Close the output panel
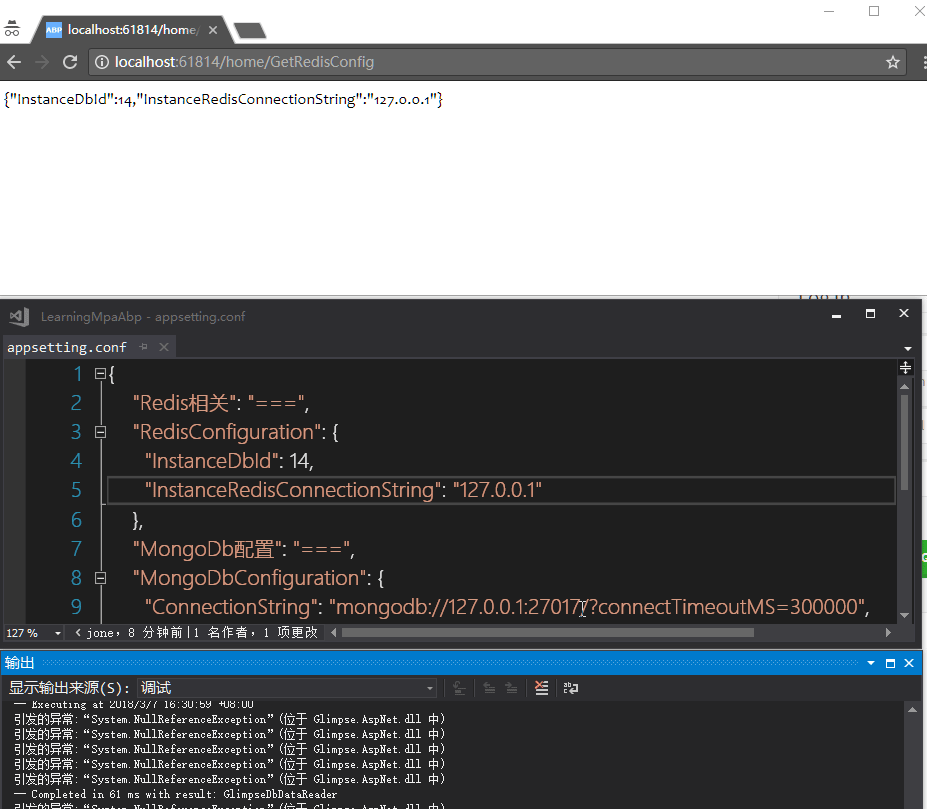The height and width of the screenshot is (809, 927). (x=909, y=664)
